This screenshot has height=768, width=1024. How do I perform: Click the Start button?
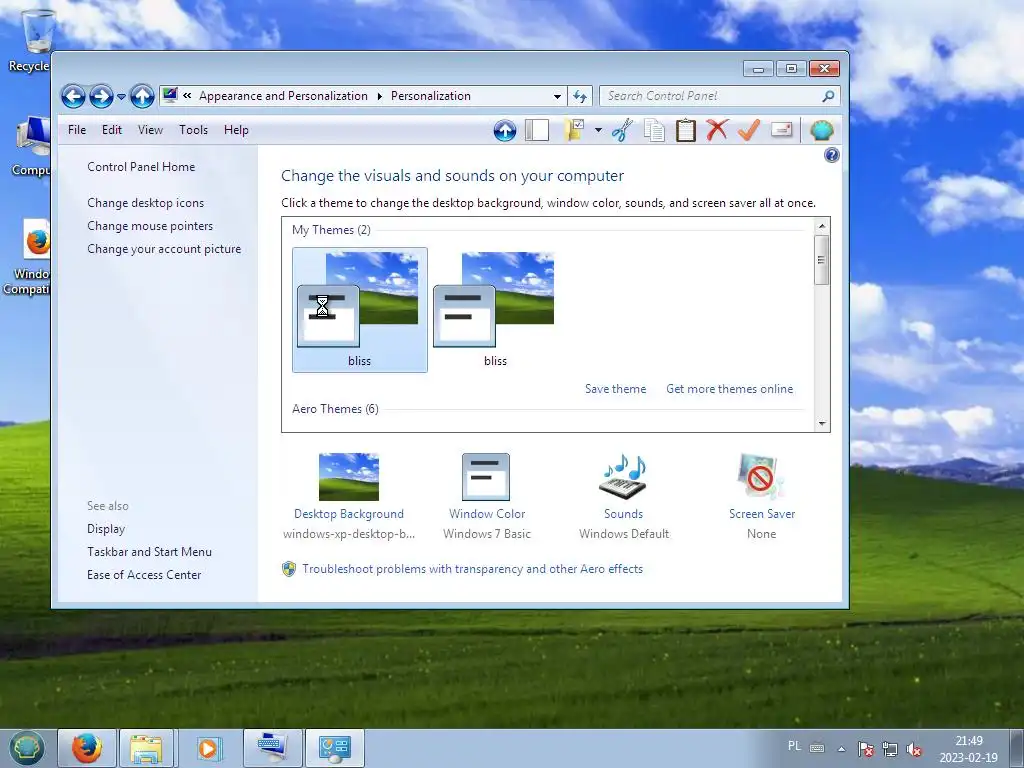[26, 748]
